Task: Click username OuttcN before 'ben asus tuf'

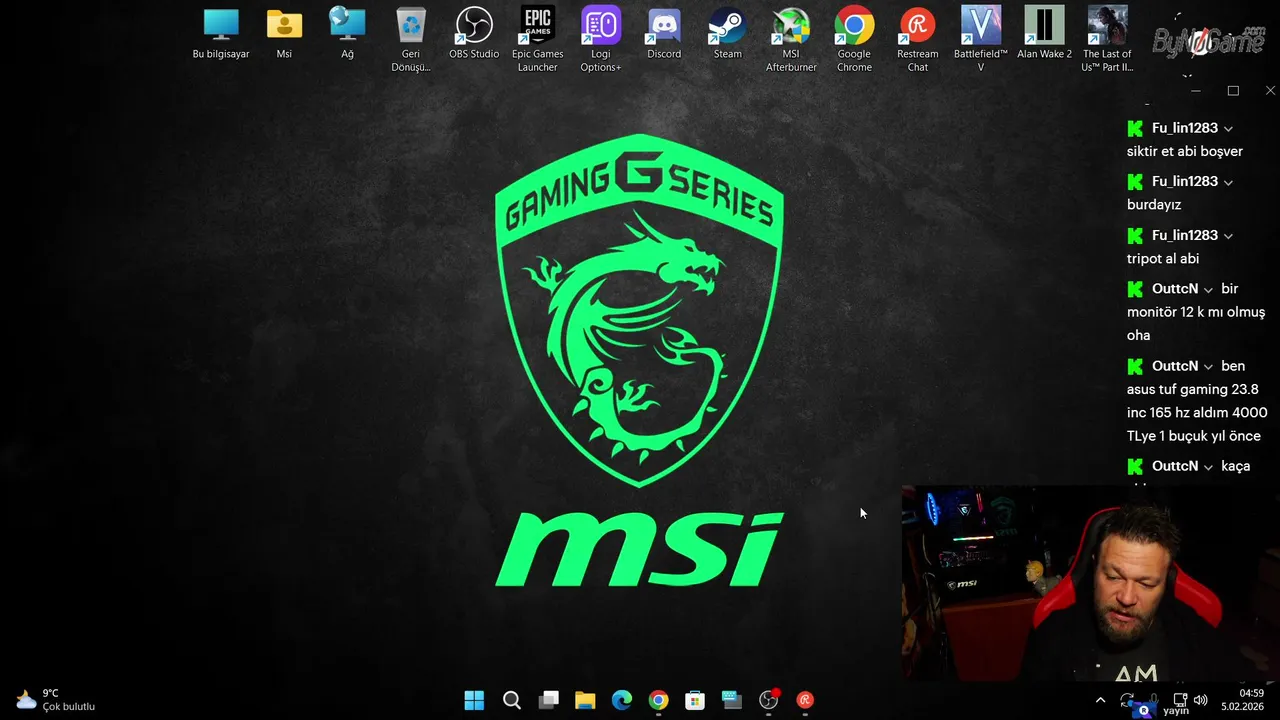Action: (x=1175, y=366)
